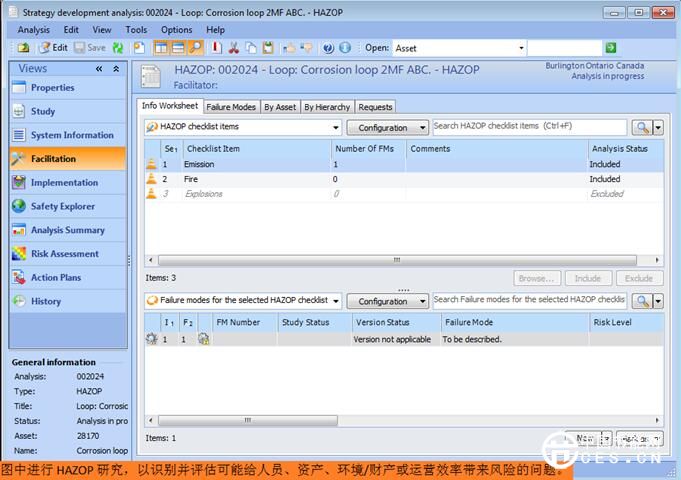Click the horizontal scrollbar in failure modes grid
Screen dimensions: 681x480
400,422
